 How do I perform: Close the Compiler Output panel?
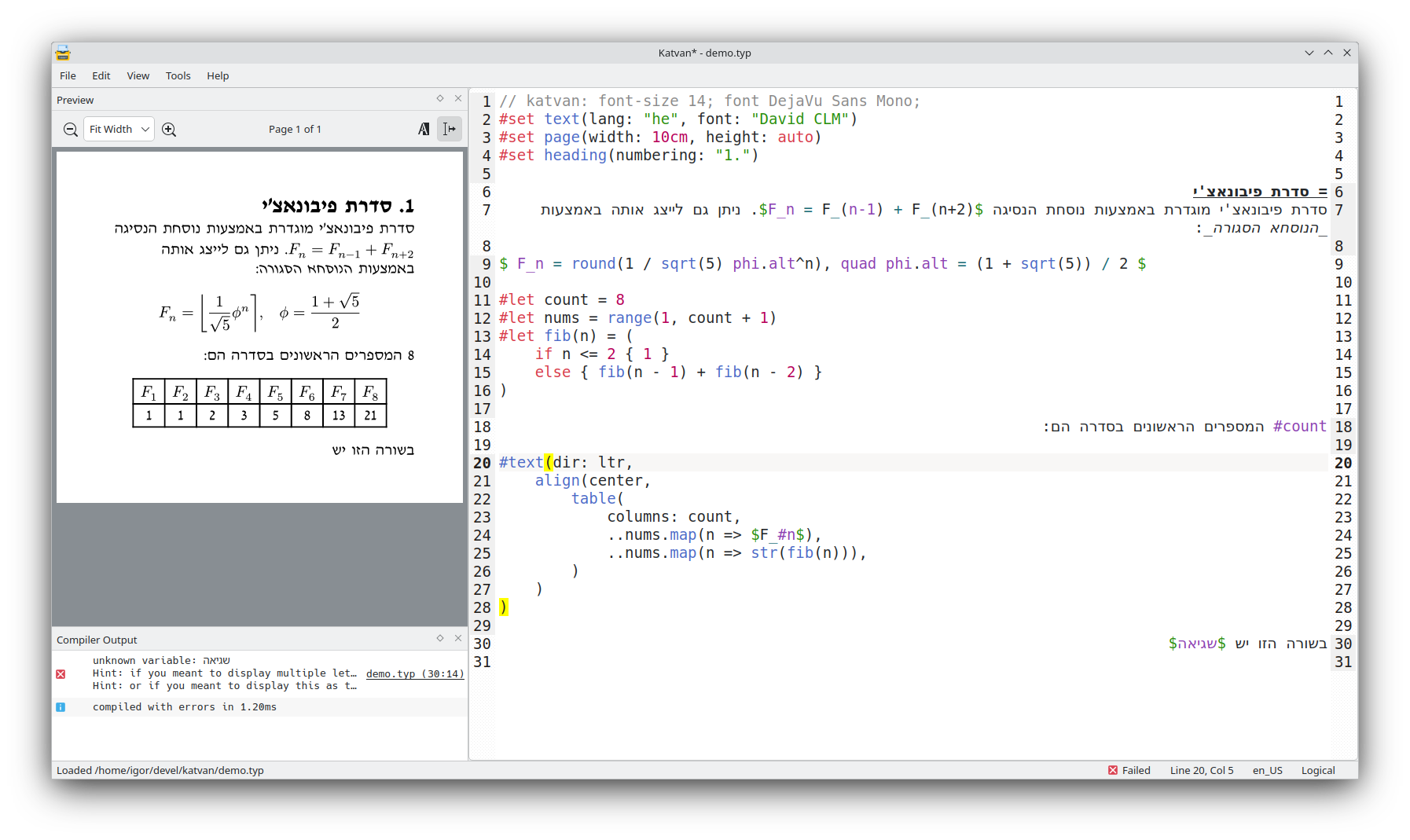point(458,639)
